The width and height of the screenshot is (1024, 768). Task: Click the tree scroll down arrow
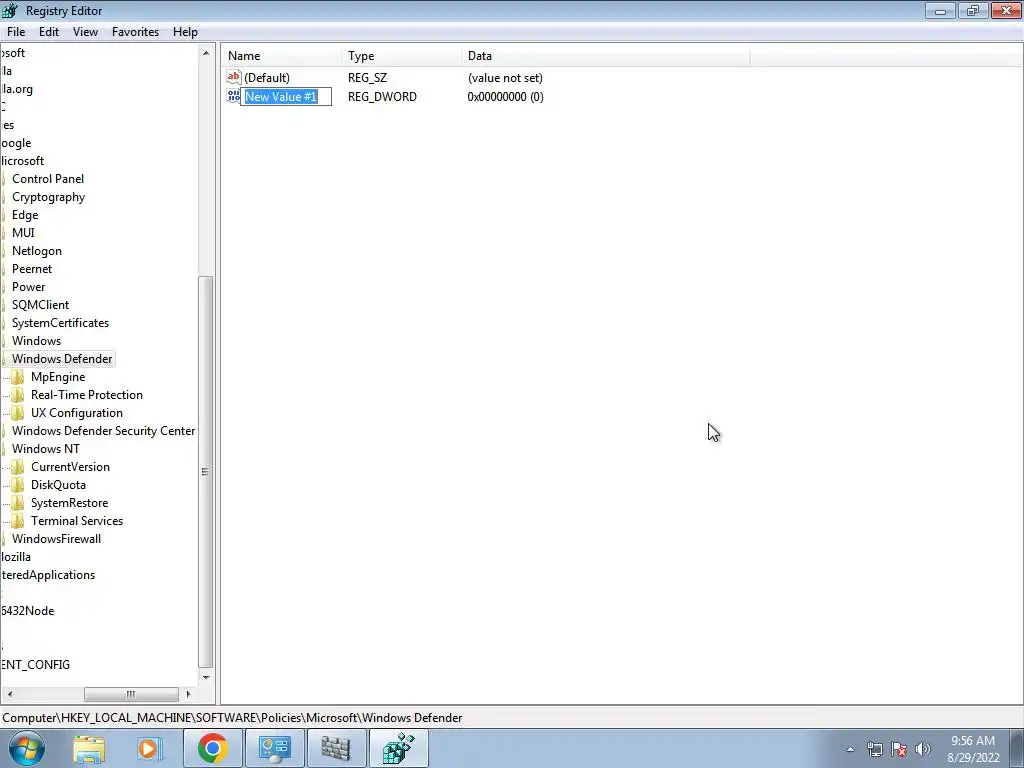[206, 677]
